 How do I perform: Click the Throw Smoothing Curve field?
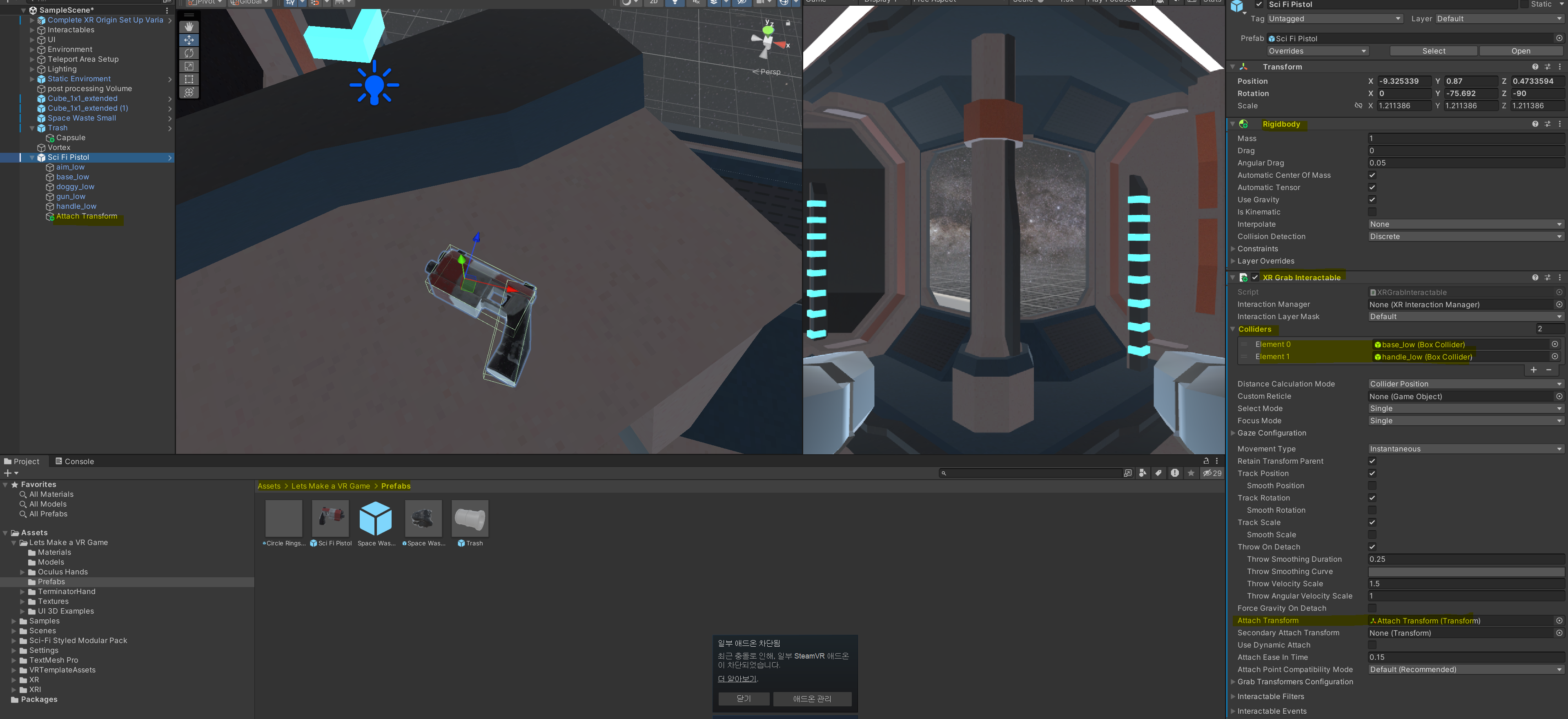click(1465, 572)
